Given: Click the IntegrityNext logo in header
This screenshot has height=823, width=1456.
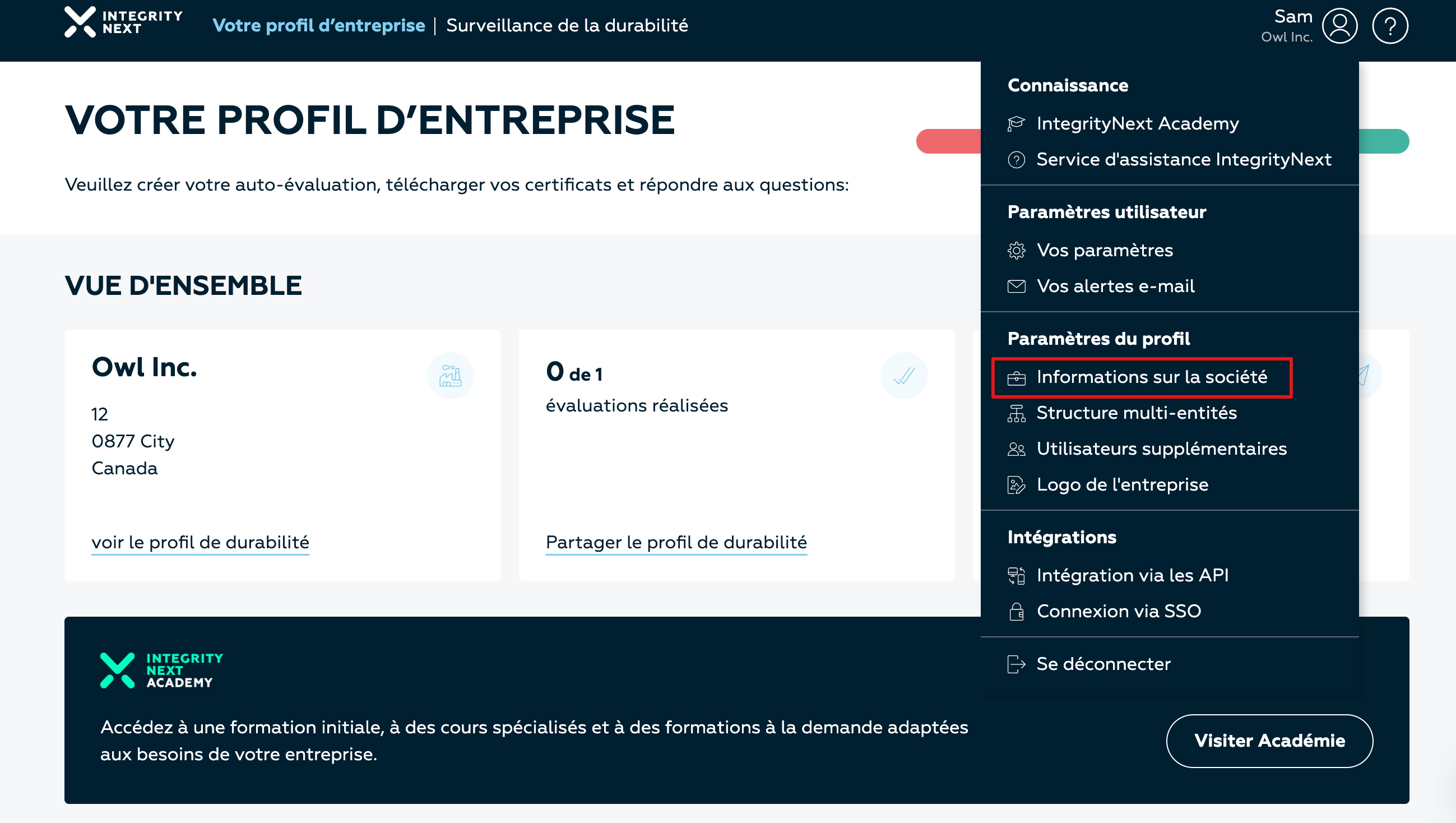Looking at the screenshot, I should click(x=123, y=22).
